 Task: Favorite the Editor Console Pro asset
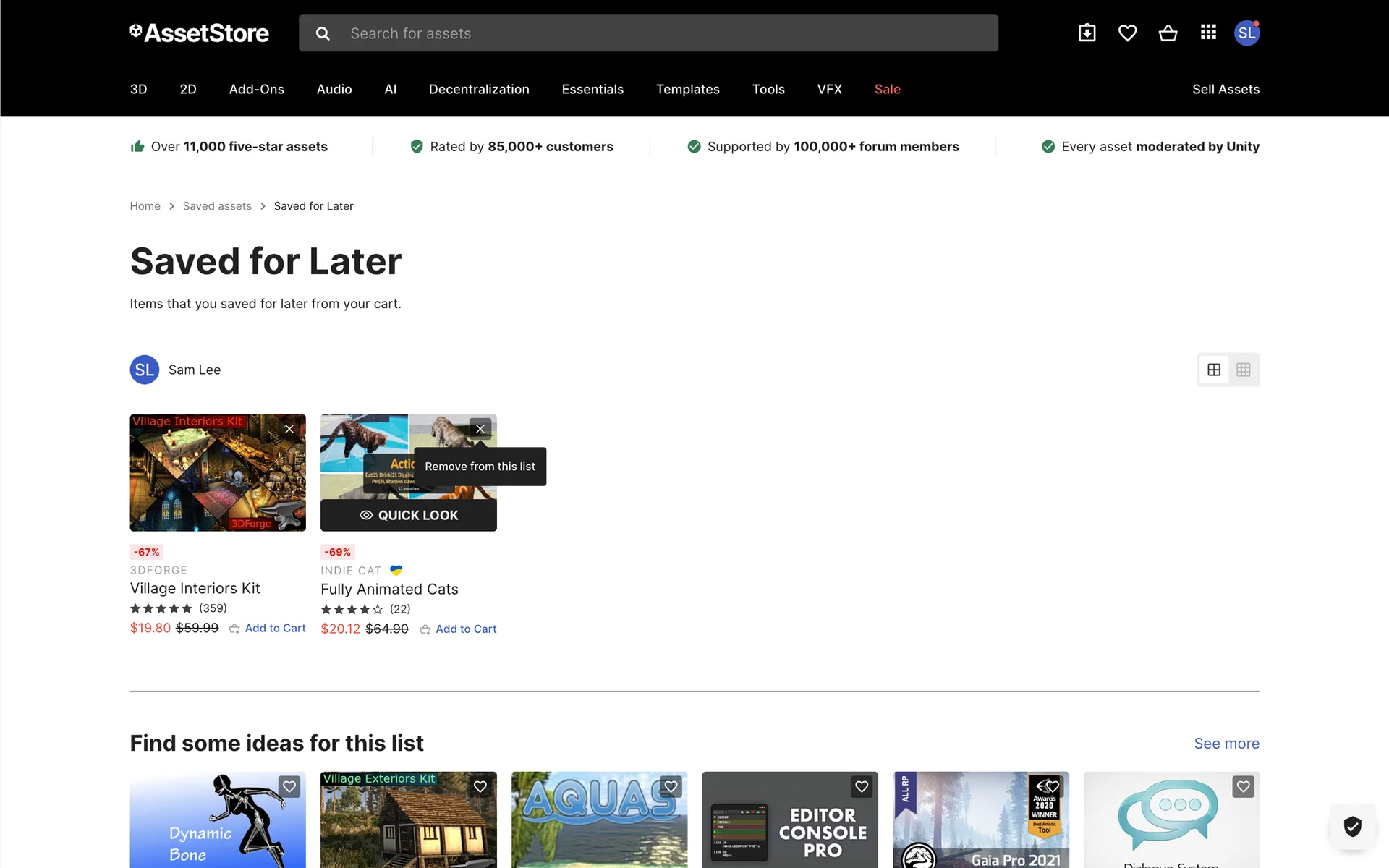tap(862, 786)
